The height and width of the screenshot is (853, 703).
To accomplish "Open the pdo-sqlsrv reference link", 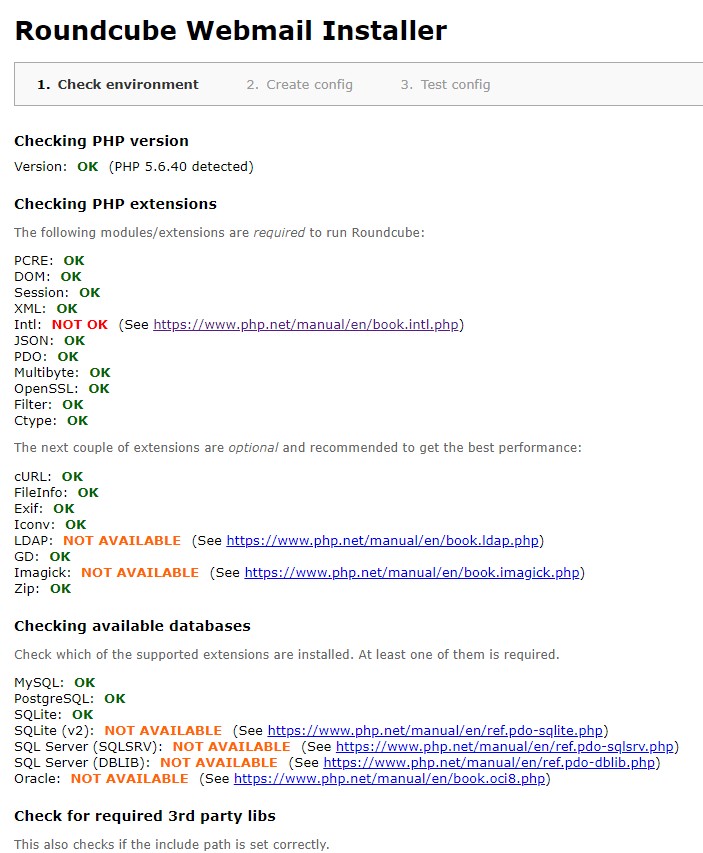I will 505,747.
